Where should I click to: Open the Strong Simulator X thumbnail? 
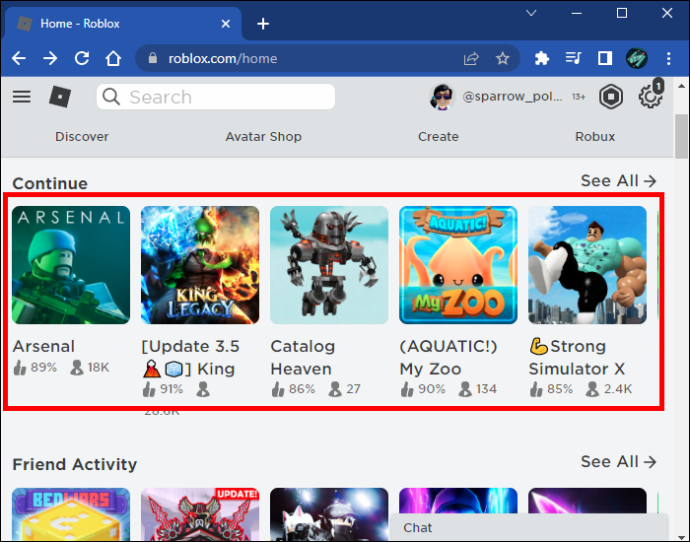coord(587,265)
